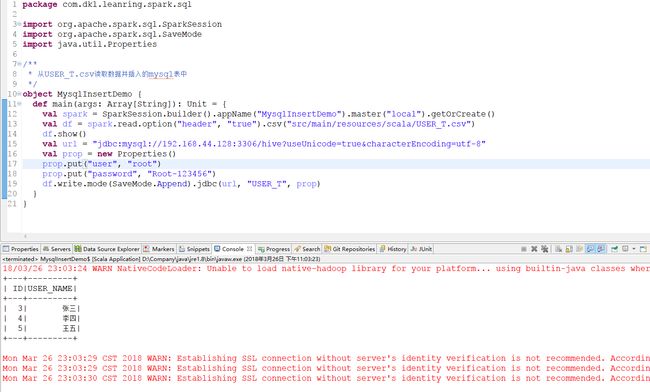Viewport: 650px width, 392px height.
Task: Click the jdbc:mysql URL string
Action: point(289,144)
